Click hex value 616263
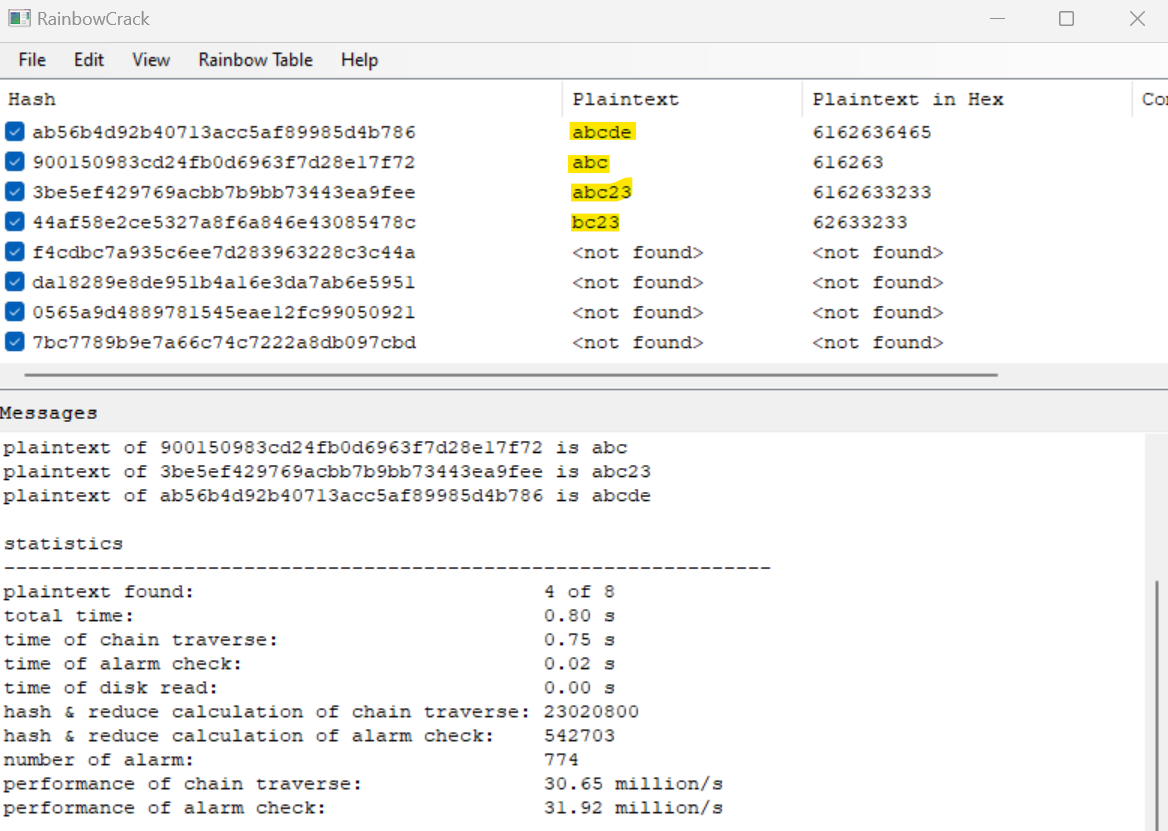 [x=848, y=162]
